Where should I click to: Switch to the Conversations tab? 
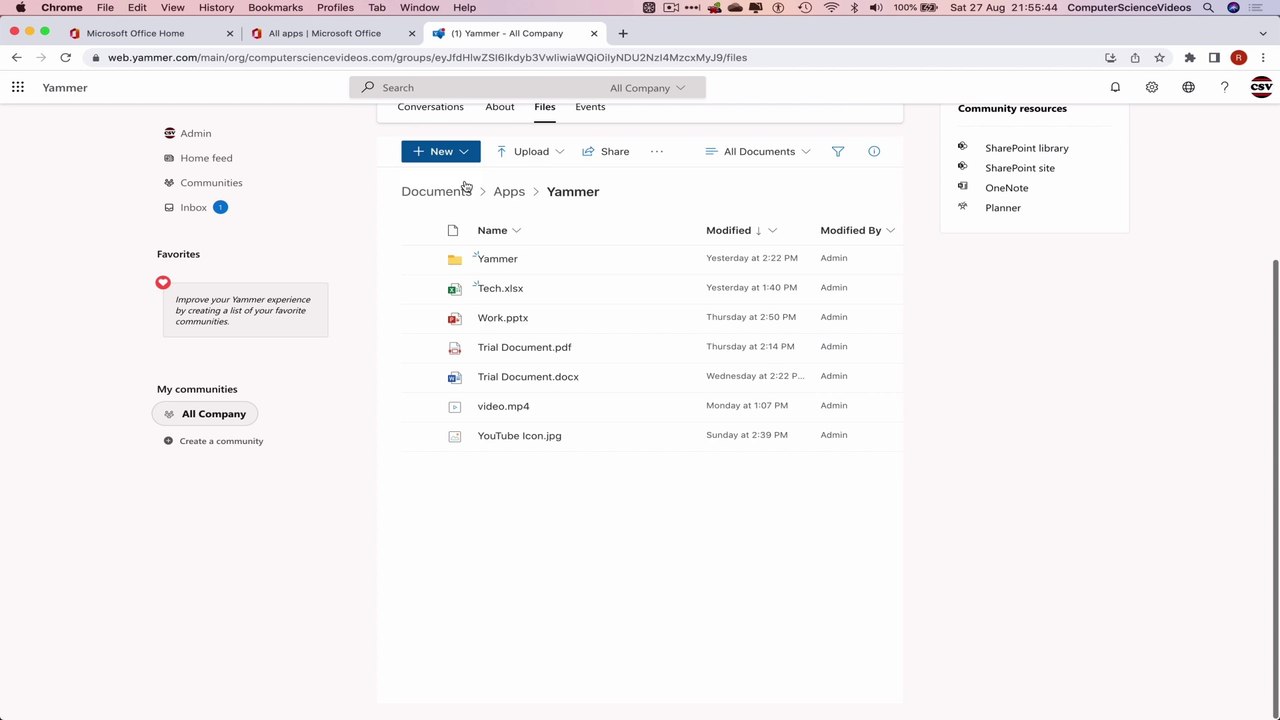(430, 107)
